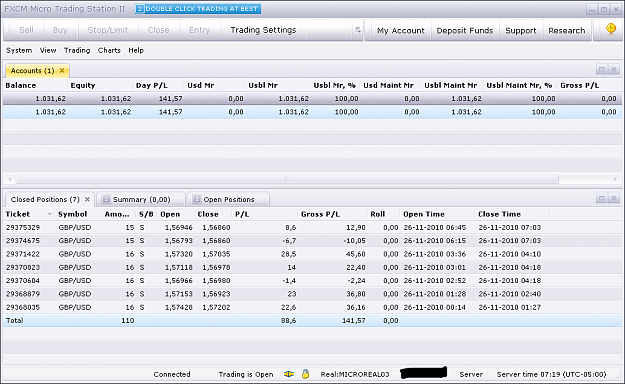
Task: Open My Account page
Action: 401,31
